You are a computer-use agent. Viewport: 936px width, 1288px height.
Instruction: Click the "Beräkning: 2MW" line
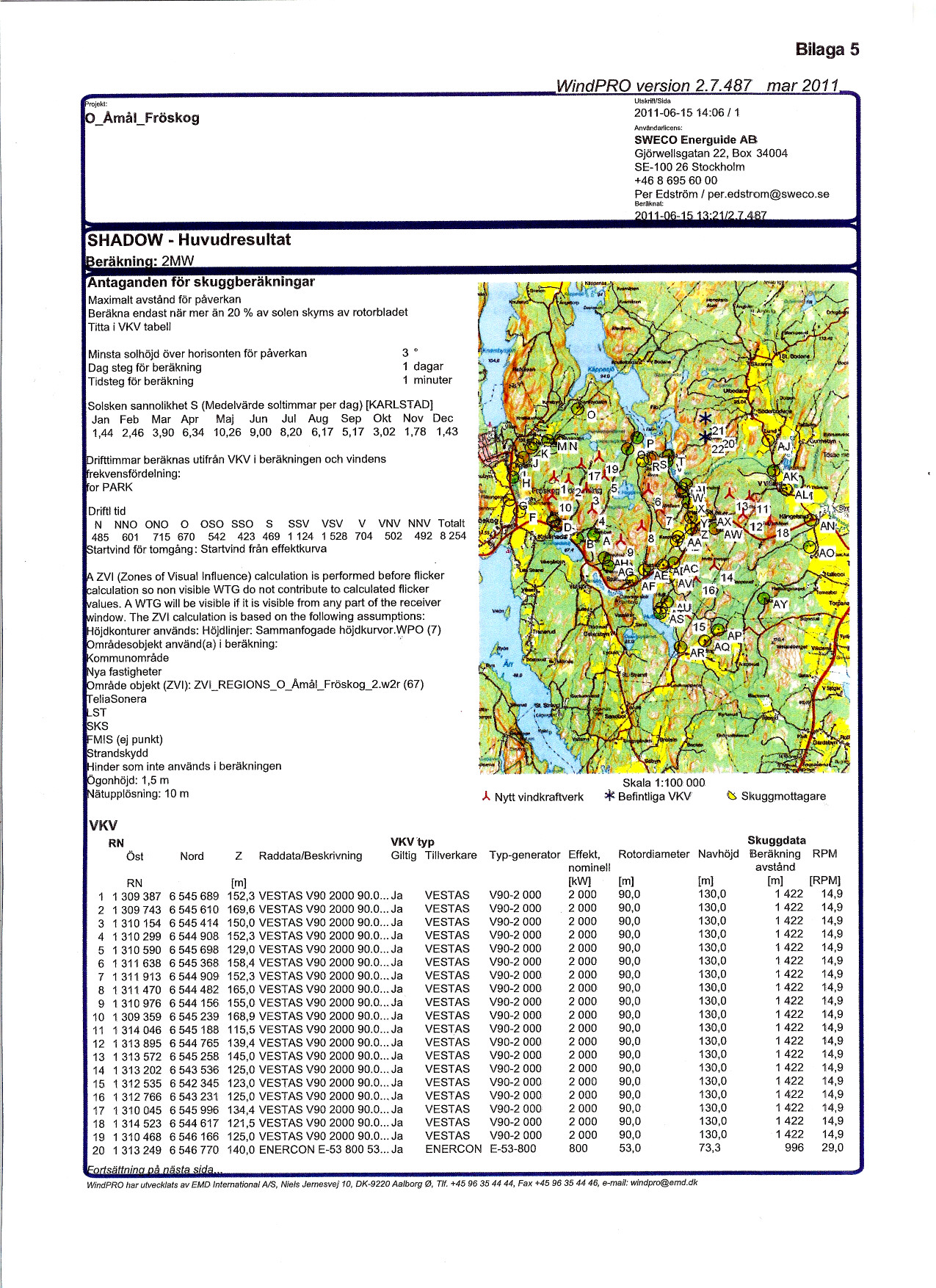pyautogui.click(x=140, y=260)
